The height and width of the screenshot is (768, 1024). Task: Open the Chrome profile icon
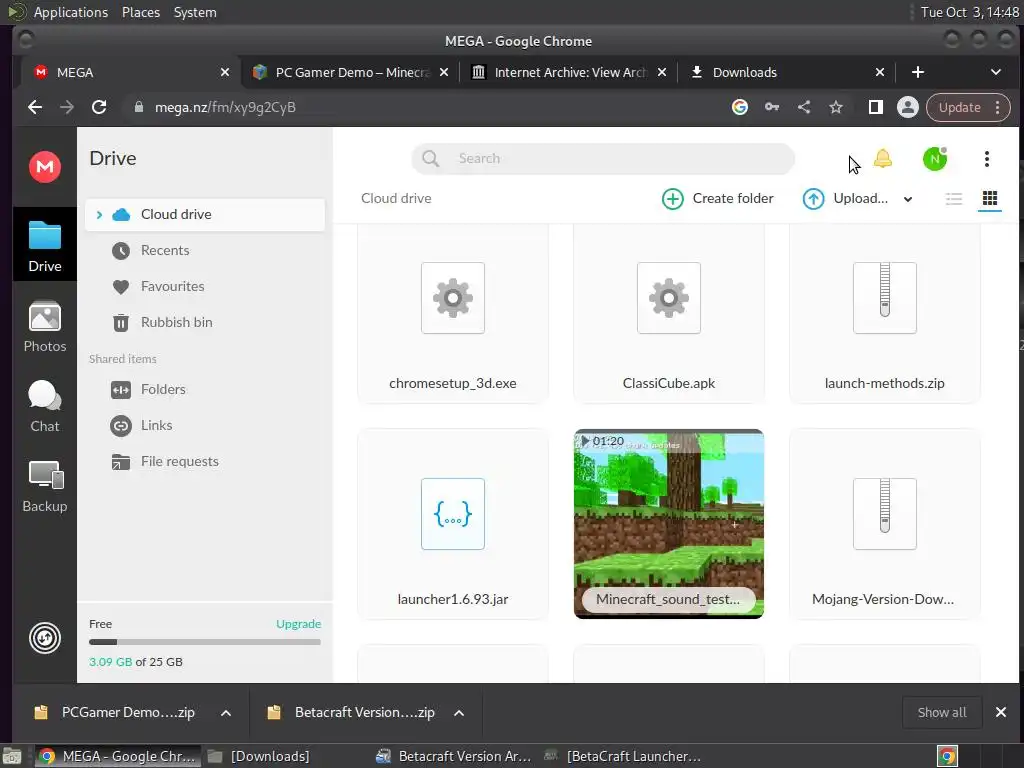(908, 107)
